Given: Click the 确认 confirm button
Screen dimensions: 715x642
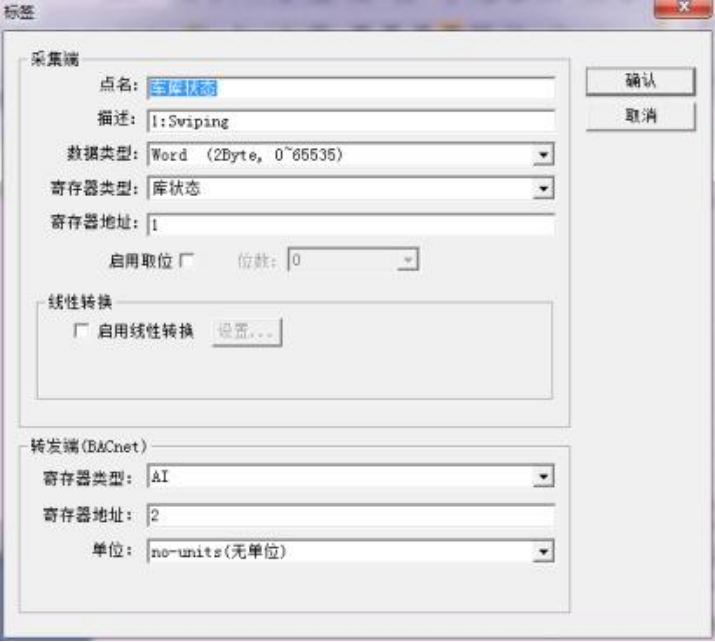Looking at the screenshot, I should [640, 81].
